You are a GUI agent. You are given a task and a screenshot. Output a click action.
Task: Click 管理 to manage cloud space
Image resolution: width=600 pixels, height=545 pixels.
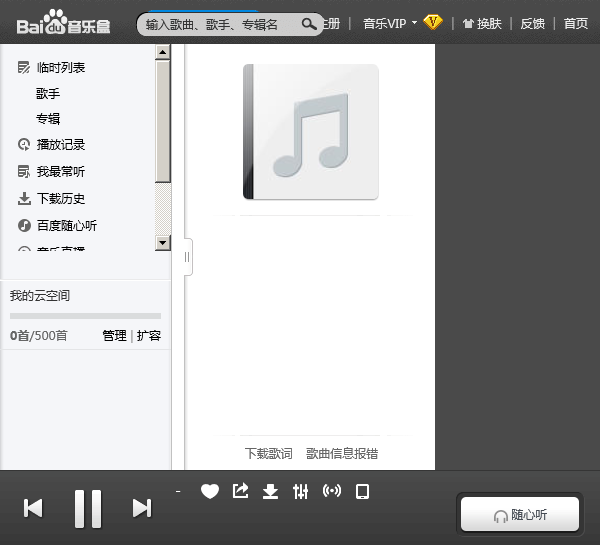click(x=114, y=336)
